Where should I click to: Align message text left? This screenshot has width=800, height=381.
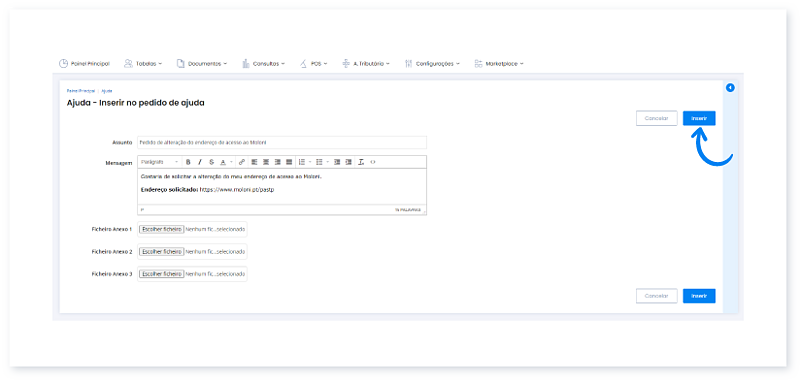pyautogui.click(x=255, y=162)
